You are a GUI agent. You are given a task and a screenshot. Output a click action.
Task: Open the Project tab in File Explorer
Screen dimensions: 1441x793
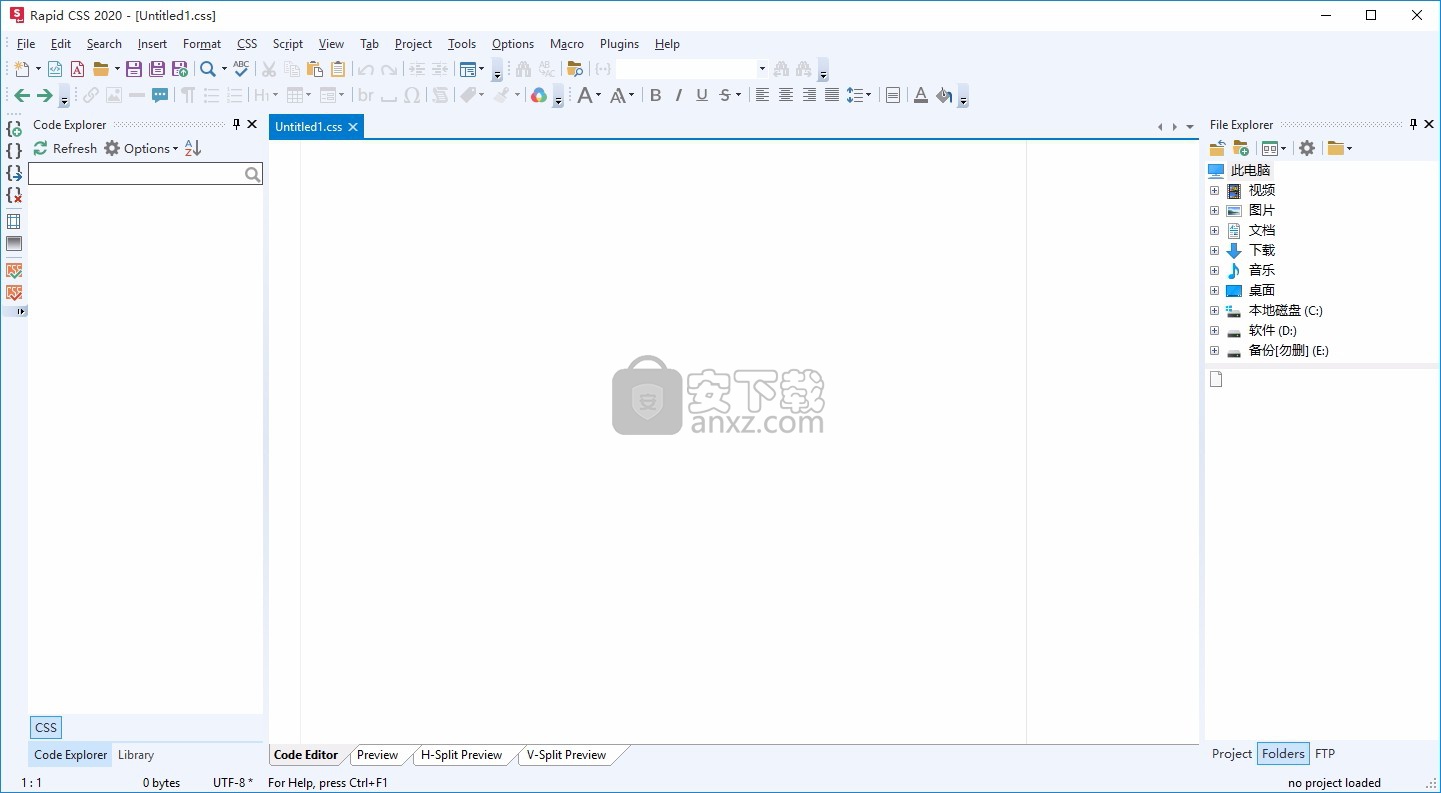click(x=1232, y=754)
